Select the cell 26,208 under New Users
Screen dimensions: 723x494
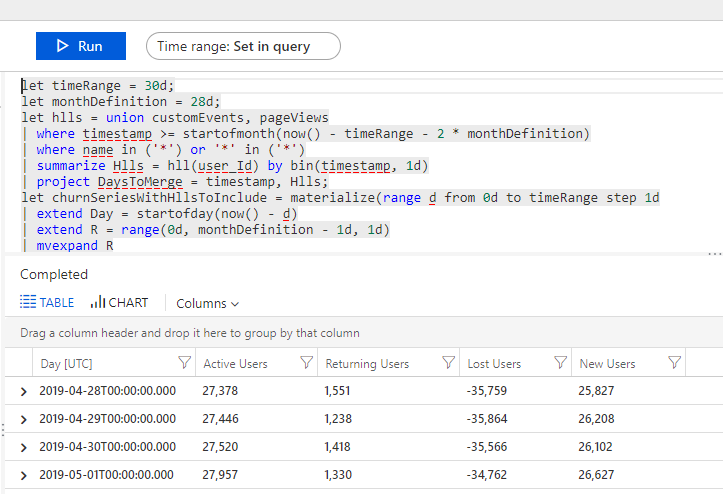pyautogui.click(x=596, y=419)
